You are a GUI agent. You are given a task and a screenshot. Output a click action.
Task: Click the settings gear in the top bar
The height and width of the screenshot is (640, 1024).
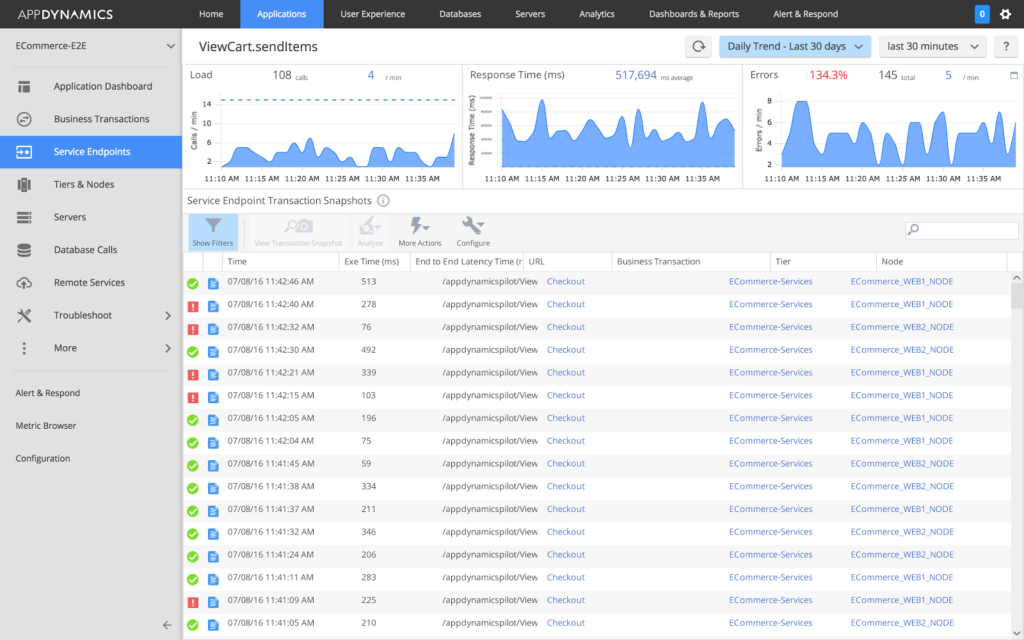click(x=1007, y=14)
